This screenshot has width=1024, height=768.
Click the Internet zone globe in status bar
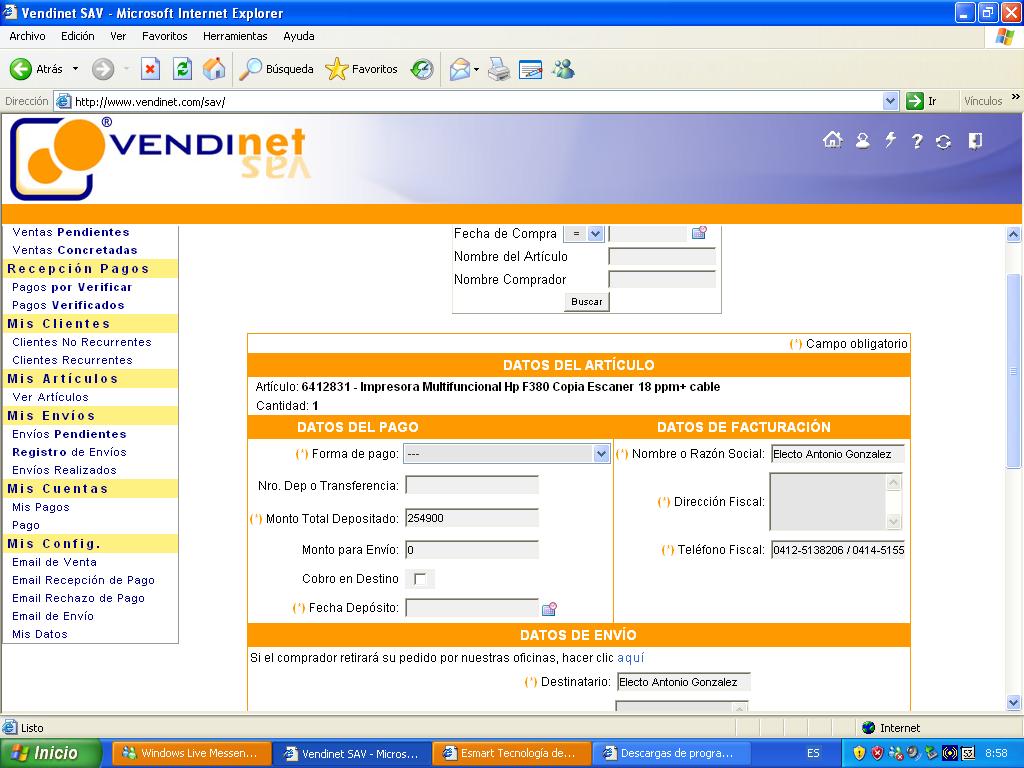[x=868, y=728]
